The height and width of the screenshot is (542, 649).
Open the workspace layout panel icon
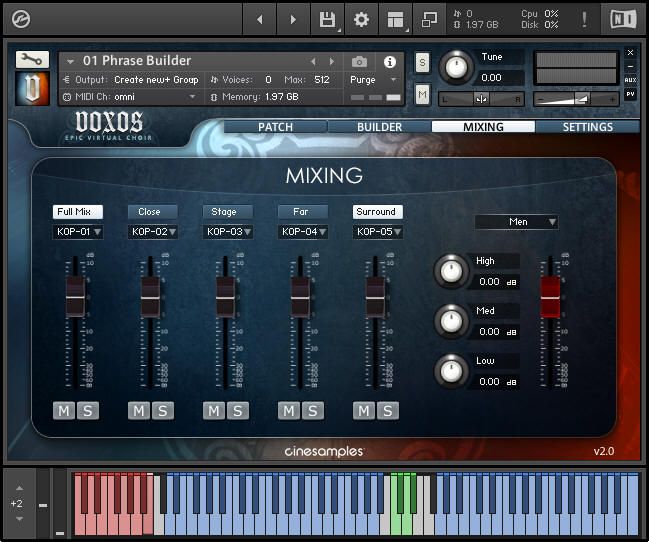pyautogui.click(x=395, y=19)
